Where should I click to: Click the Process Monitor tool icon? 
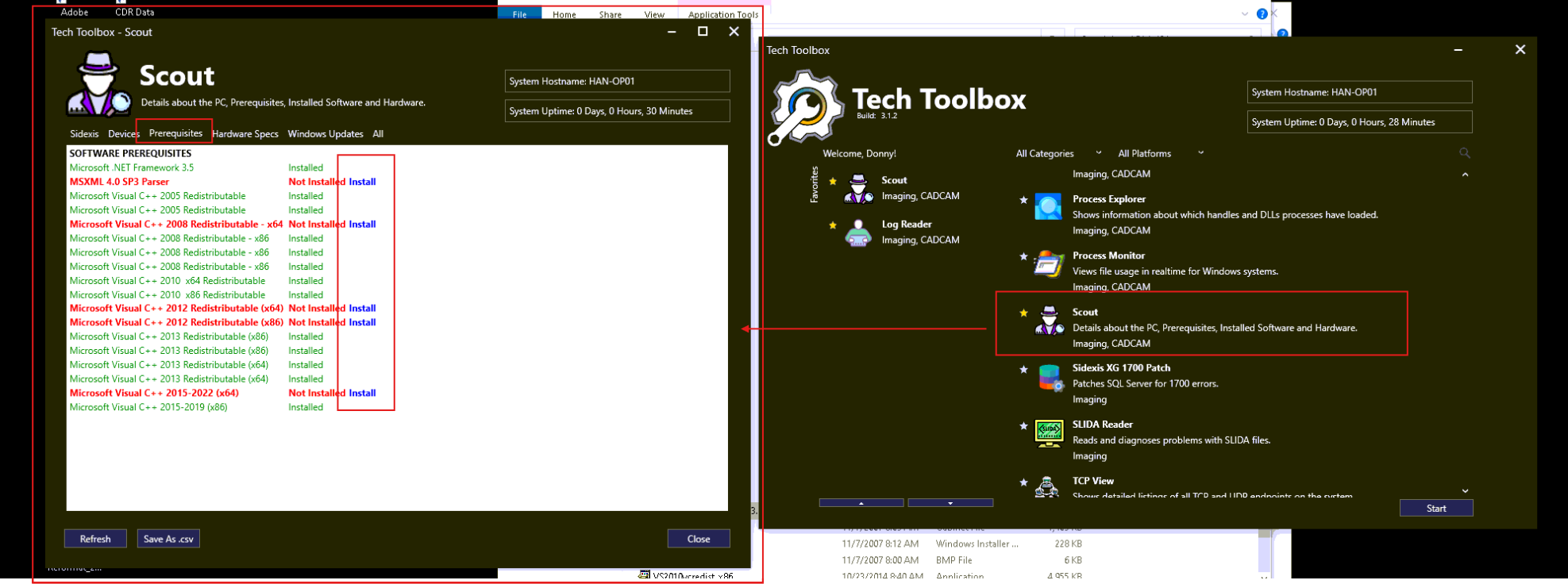coord(1048,264)
